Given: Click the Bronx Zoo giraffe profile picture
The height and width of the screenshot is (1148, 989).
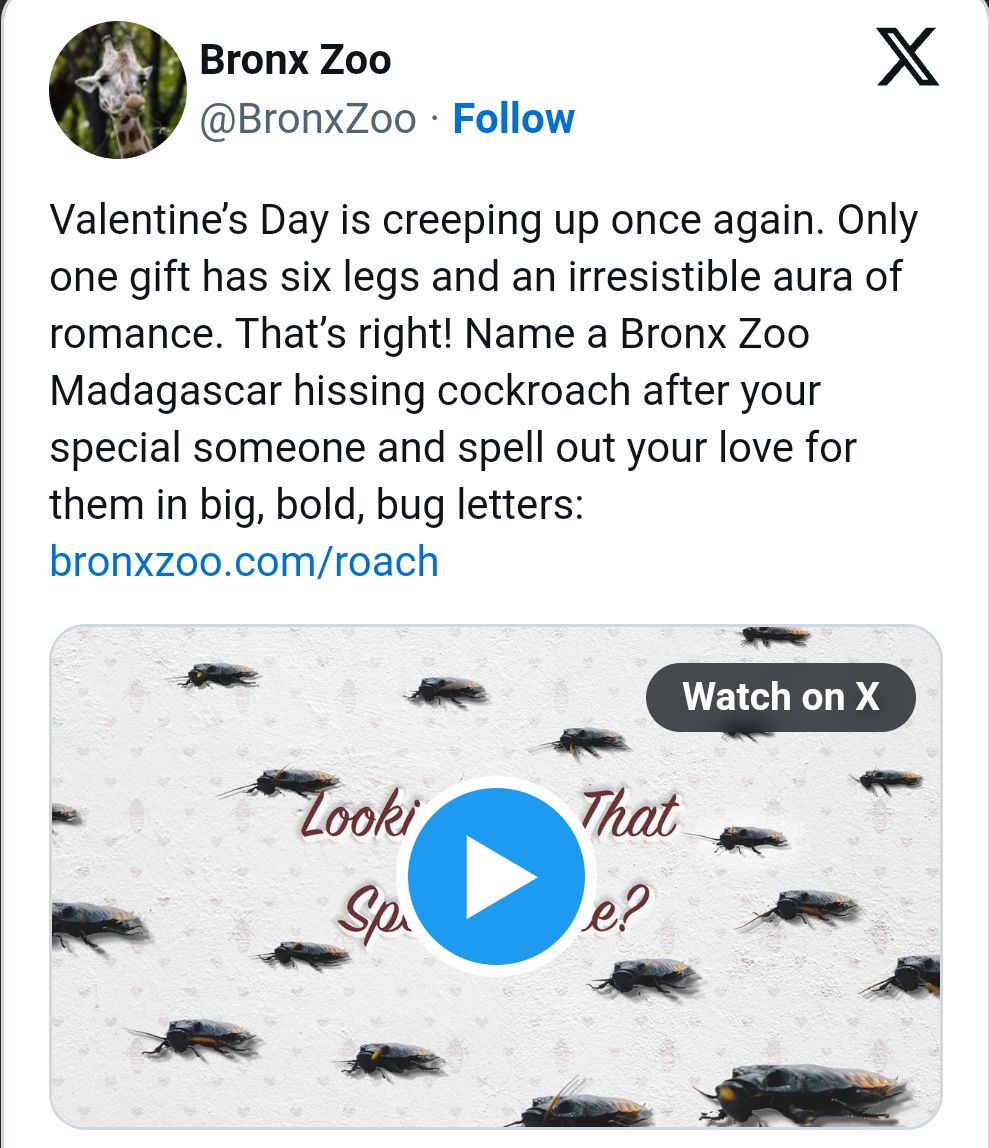Looking at the screenshot, I should (x=118, y=90).
